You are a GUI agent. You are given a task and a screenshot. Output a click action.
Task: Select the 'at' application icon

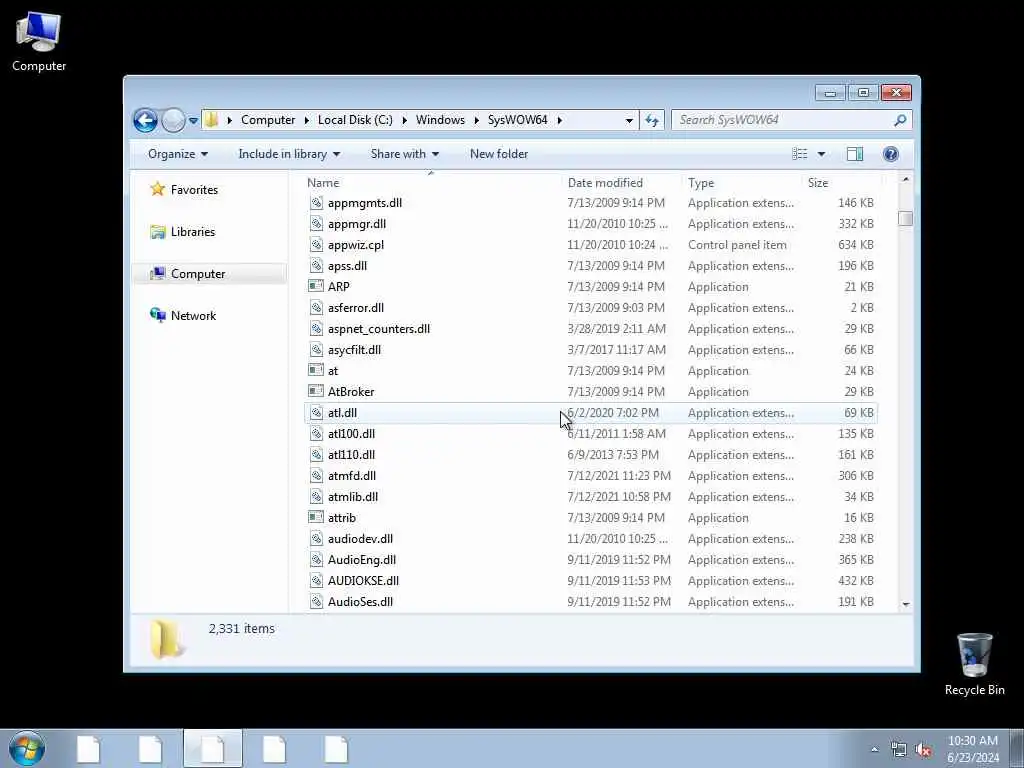pos(316,371)
